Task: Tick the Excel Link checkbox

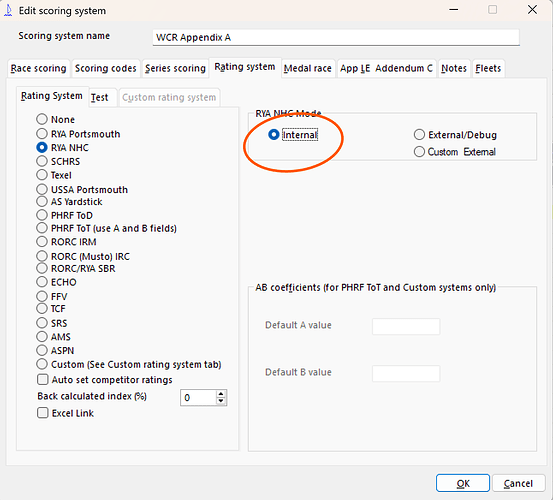Action: pos(43,413)
